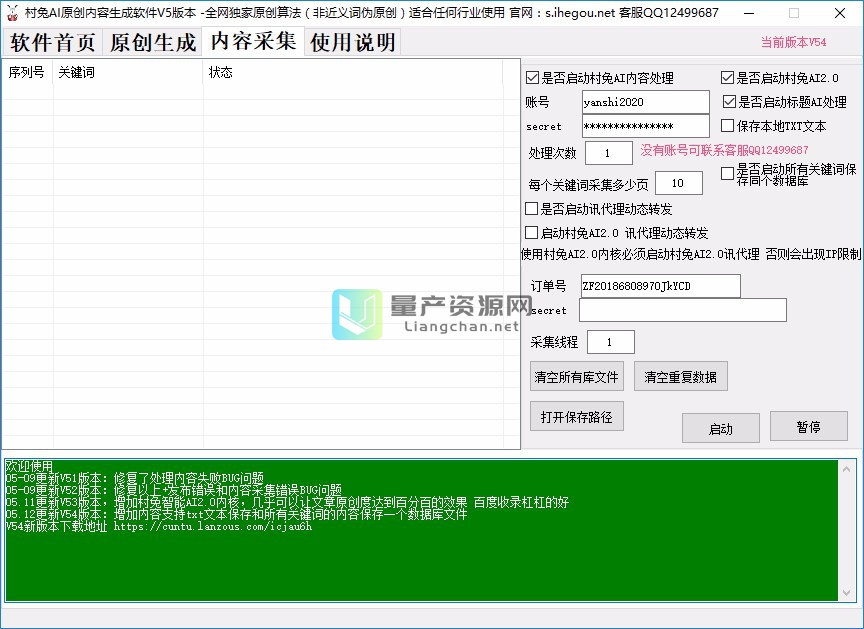Viewport: 864px width, 629px height.
Task: Open the 原创生成 tab
Action: pyautogui.click(x=153, y=42)
